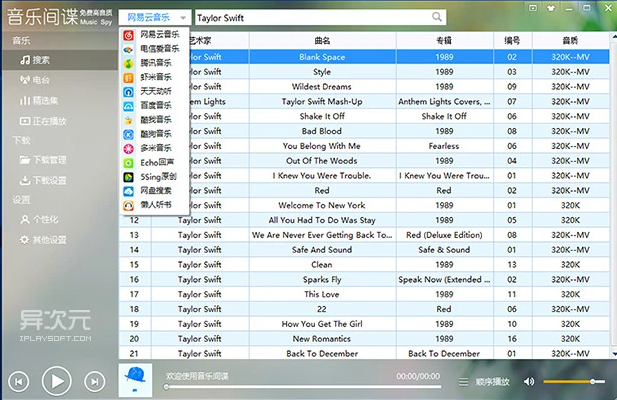Screen dimensions: 617x400
Task: Select 酷狗音乐 from the source list
Action: tap(154, 135)
